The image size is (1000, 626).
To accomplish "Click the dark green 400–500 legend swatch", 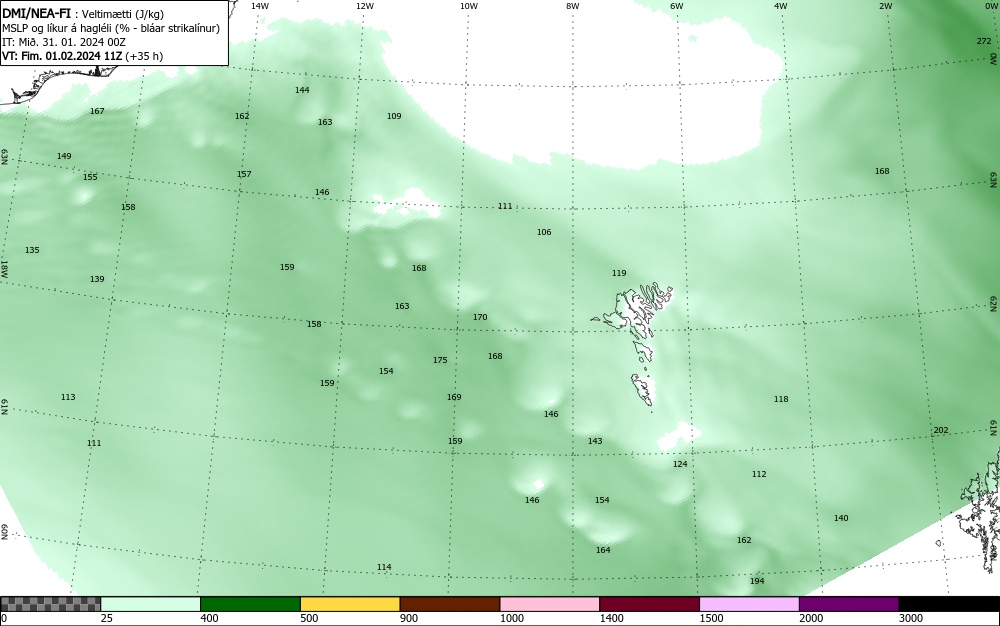I will pos(250,604).
